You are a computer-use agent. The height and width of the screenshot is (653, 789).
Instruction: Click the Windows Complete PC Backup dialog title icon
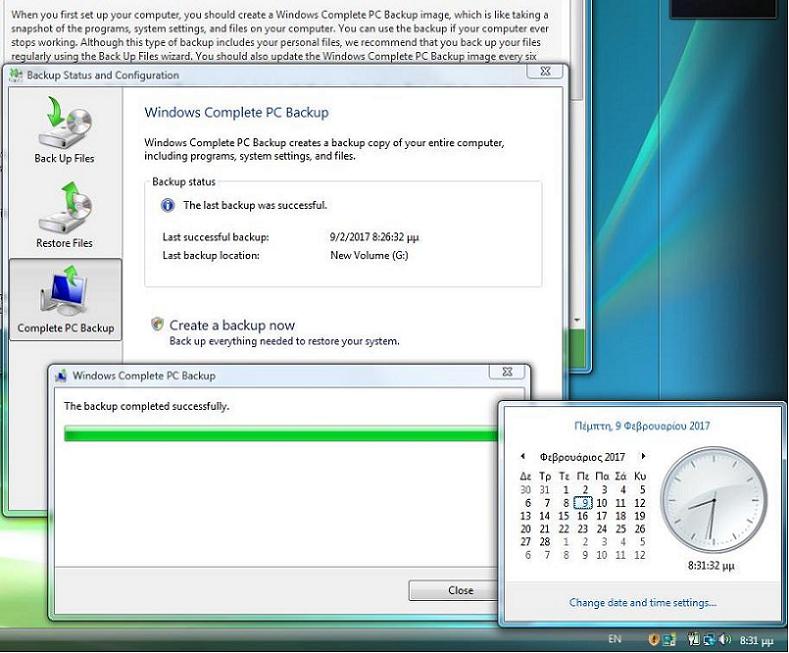coord(61,376)
